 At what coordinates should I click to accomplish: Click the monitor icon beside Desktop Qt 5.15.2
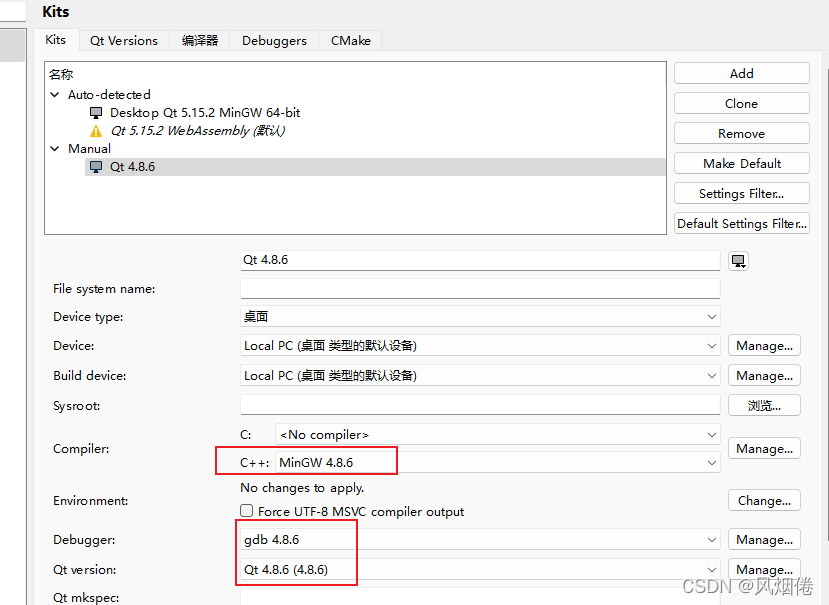pyautogui.click(x=96, y=113)
